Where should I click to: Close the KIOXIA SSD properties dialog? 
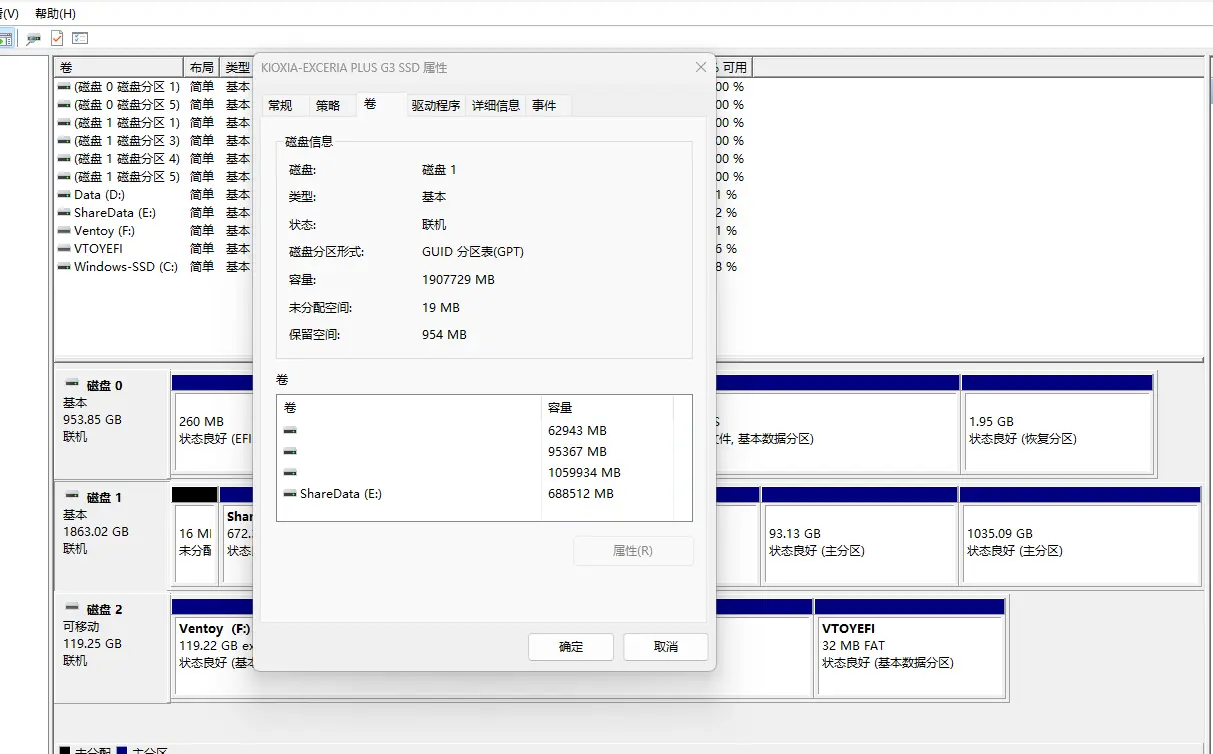(701, 67)
